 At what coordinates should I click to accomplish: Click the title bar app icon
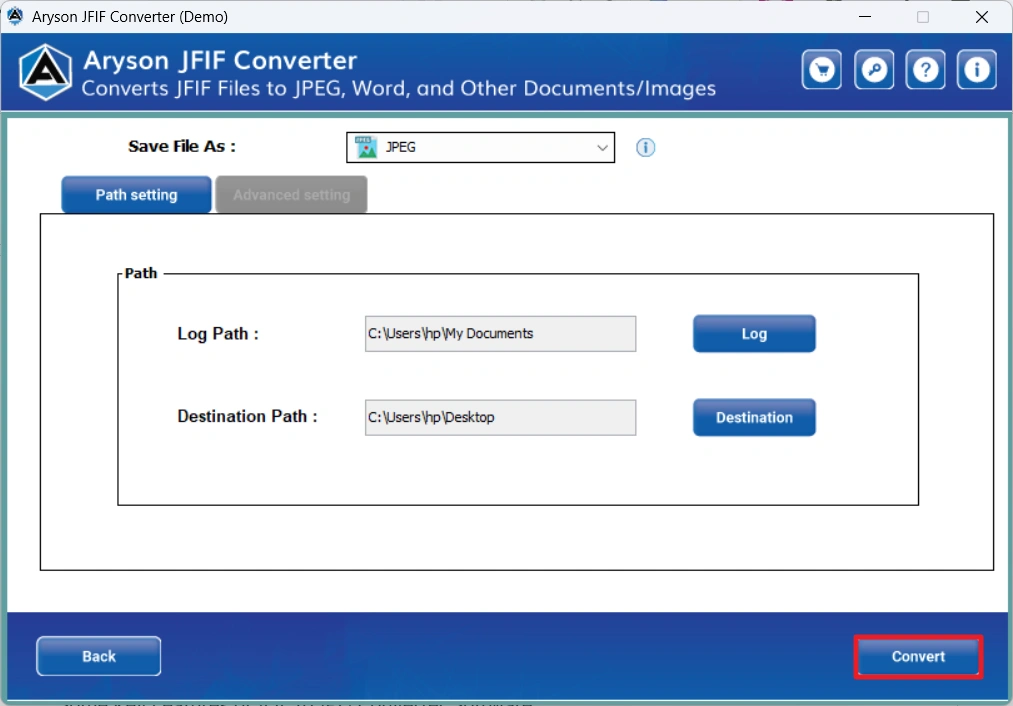16,16
